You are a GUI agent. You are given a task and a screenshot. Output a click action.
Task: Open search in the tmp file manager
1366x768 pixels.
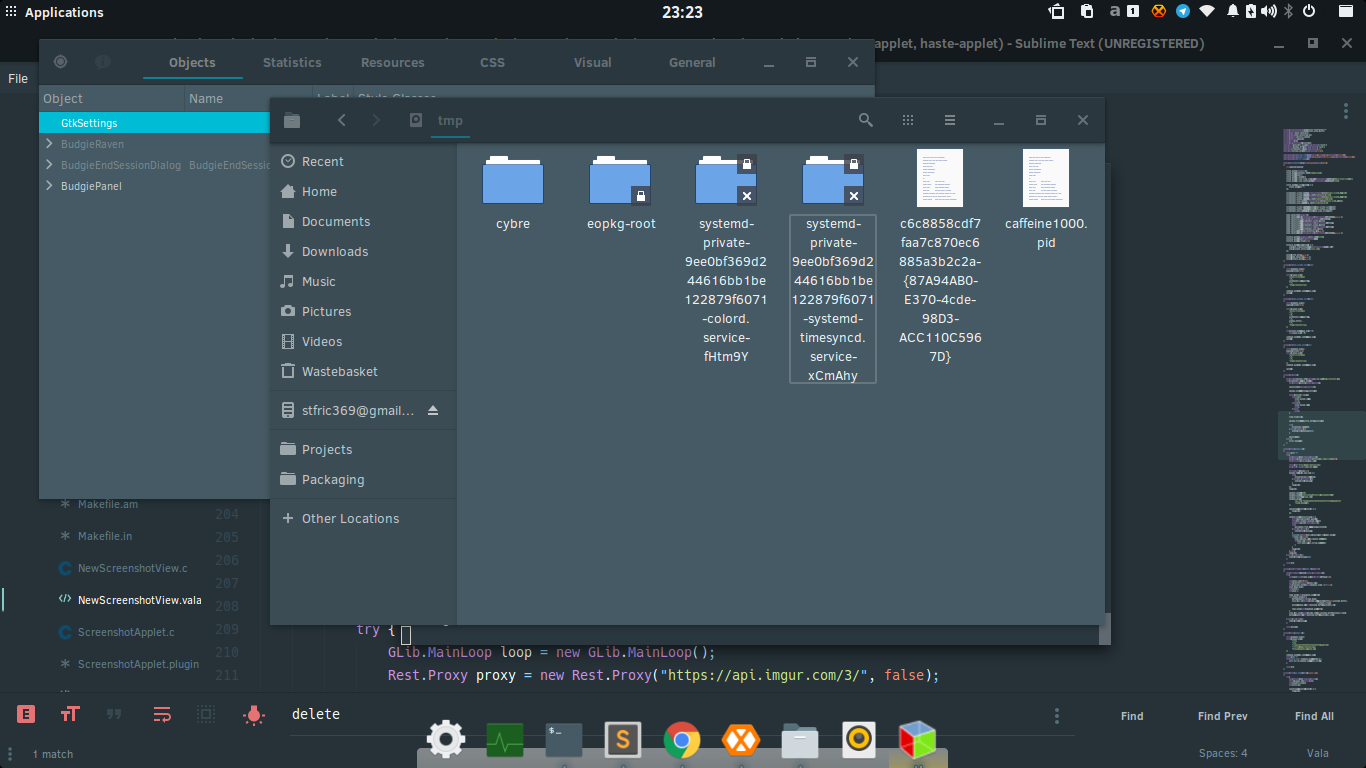click(x=866, y=120)
